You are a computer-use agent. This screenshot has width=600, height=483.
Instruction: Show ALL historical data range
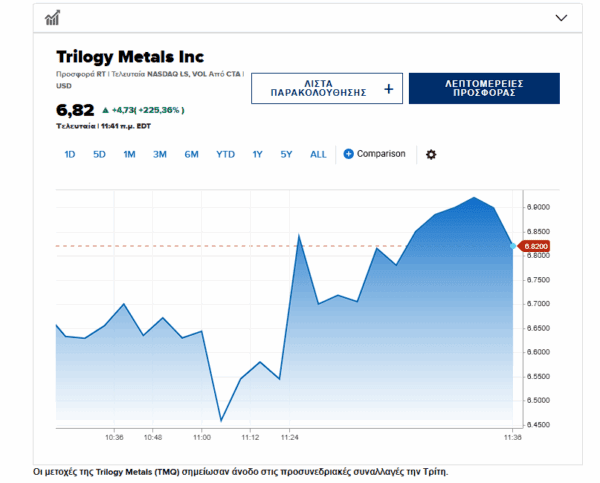[318, 154]
